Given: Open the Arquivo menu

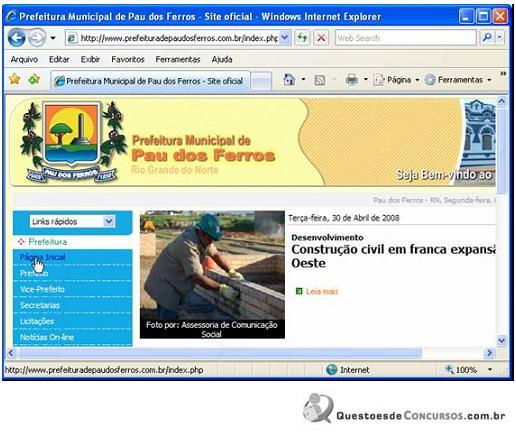Looking at the screenshot, I should click(24, 59).
